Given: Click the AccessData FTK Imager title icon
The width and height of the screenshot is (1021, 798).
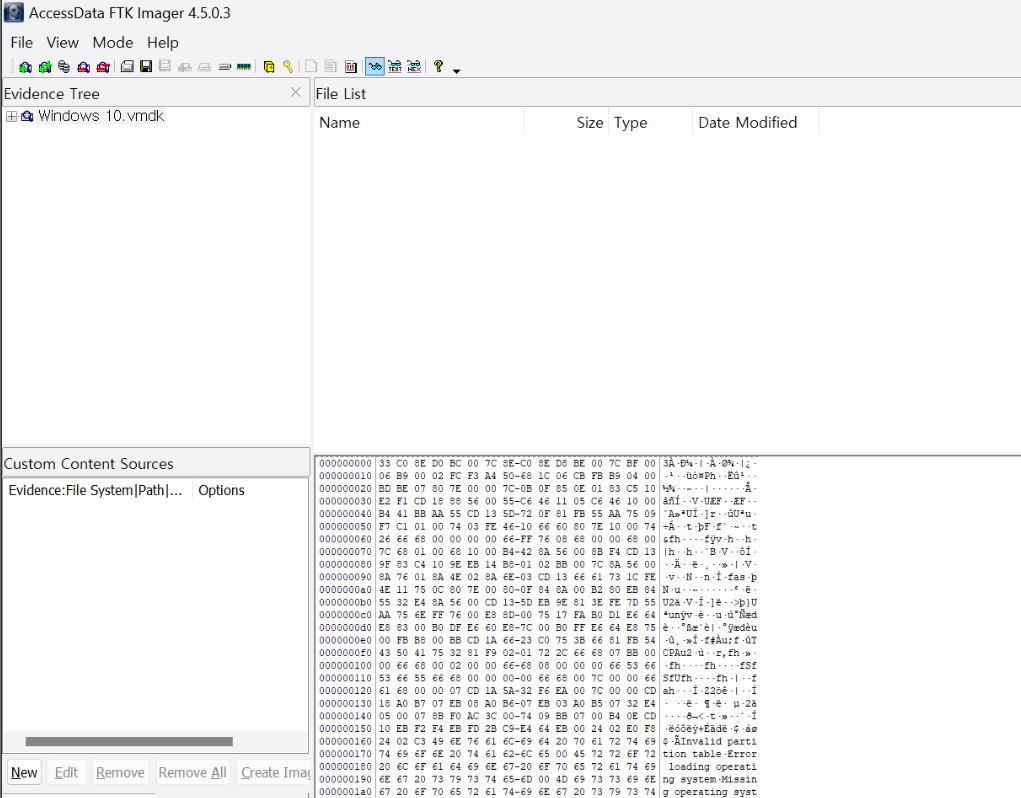Looking at the screenshot, I should pos(14,12).
